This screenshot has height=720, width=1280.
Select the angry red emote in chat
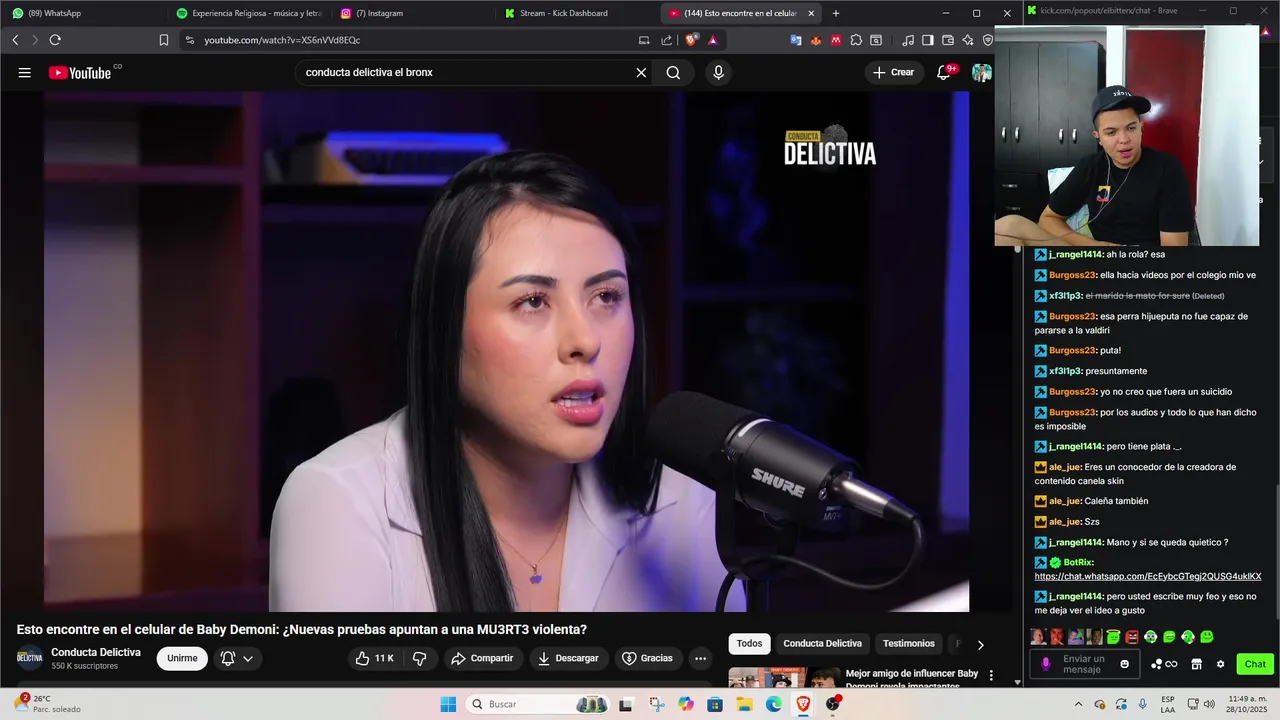point(1132,637)
